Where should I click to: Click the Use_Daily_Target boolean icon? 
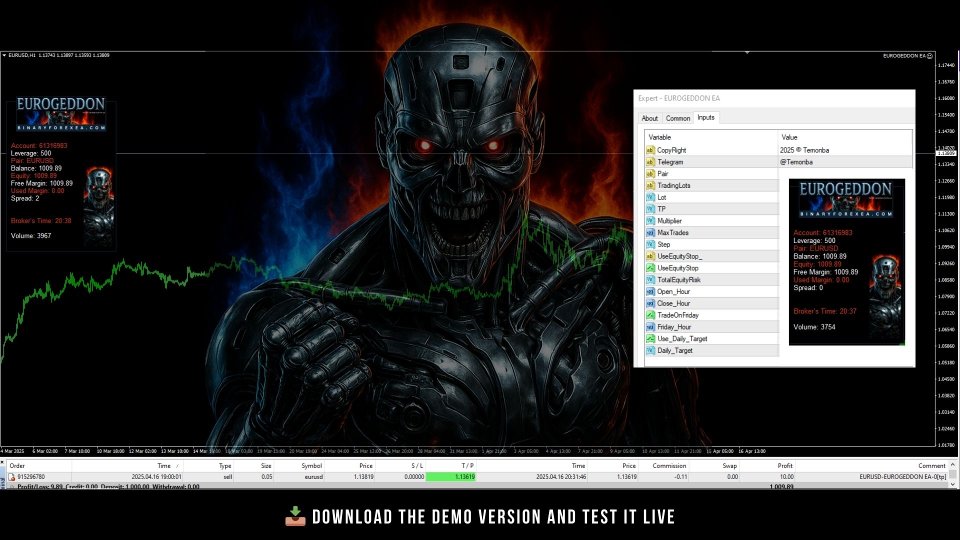(x=650, y=339)
